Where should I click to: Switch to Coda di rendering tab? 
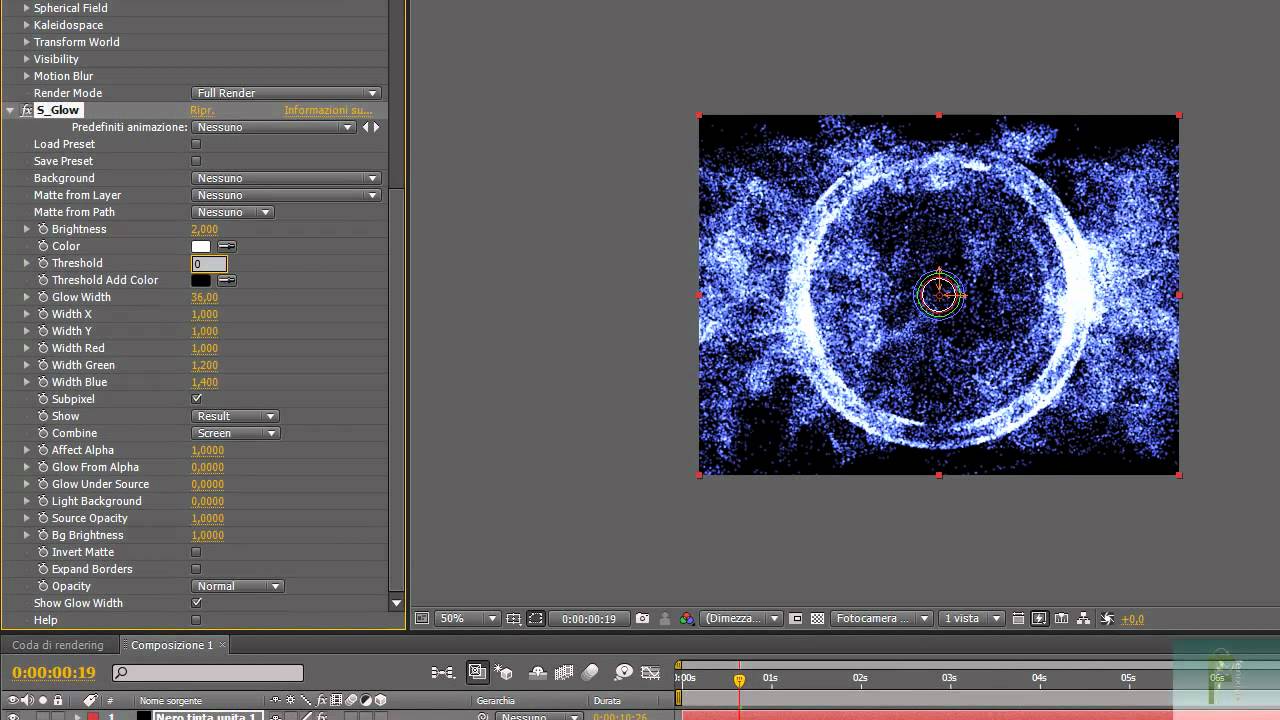click(58, 645)
